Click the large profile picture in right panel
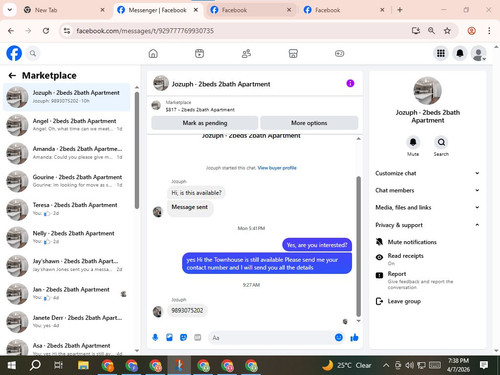 tap(427, 91)
